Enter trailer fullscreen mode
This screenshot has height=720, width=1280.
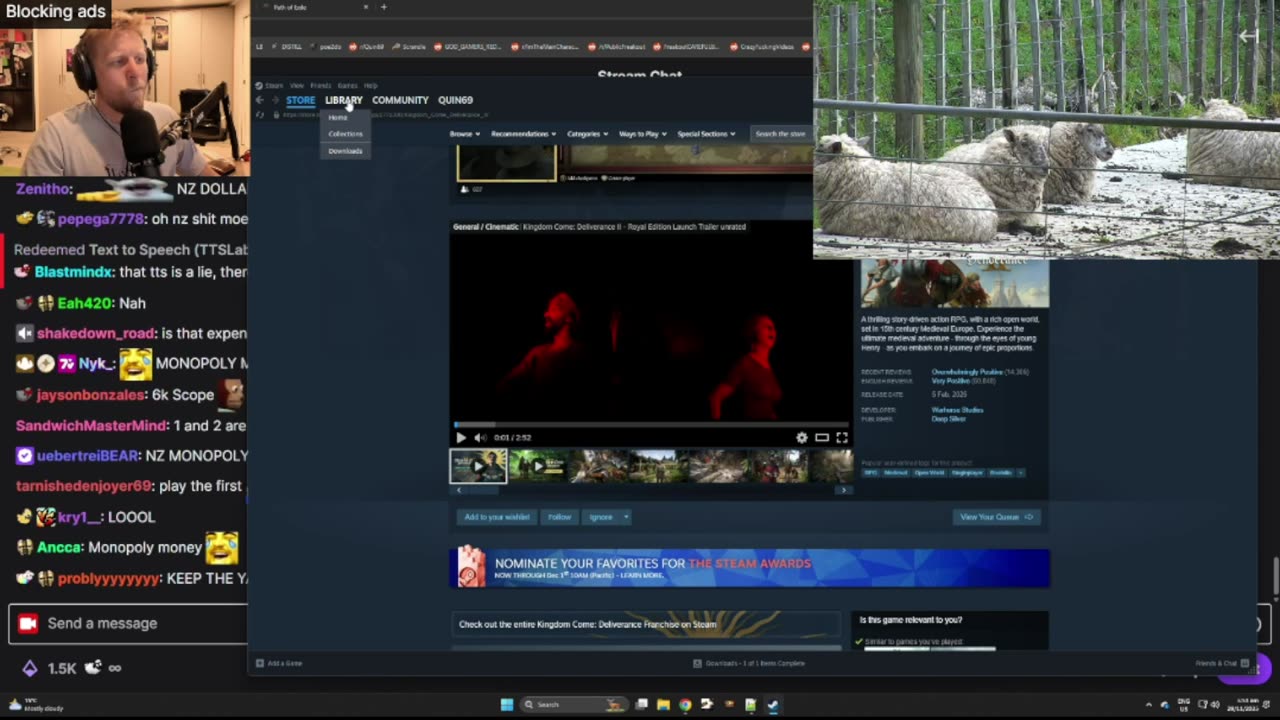pyautogui.click(x=842, y=437)
